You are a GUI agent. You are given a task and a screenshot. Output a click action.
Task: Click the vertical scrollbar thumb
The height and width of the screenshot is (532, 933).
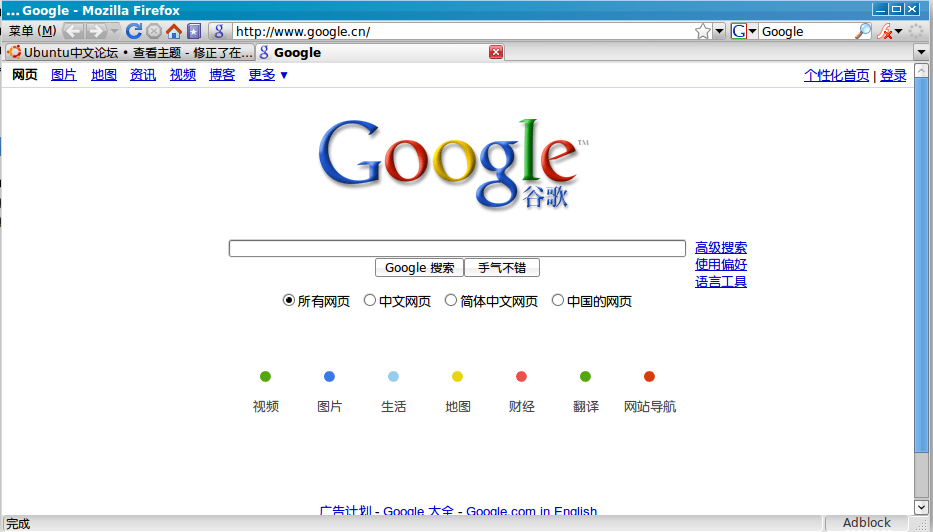click(x=921, y=264)
